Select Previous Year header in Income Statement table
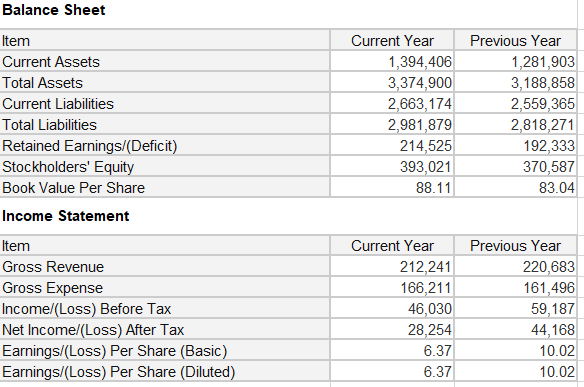The height and width of the screenshot is (387, 584). point(515,246)
